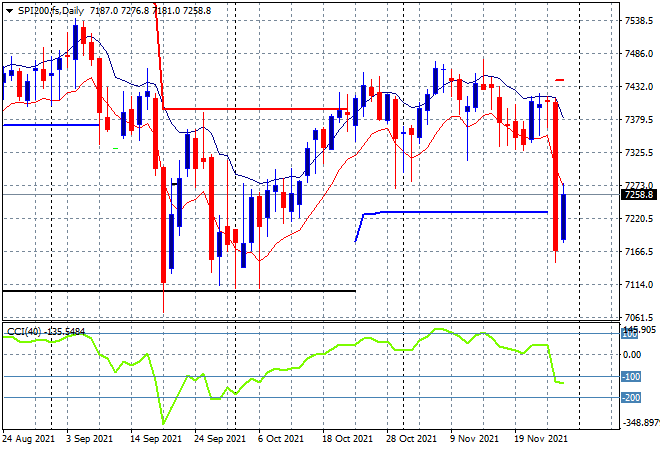Click the 7379.5 price axis label
The image size is (660, 450).
click(639, 120)
